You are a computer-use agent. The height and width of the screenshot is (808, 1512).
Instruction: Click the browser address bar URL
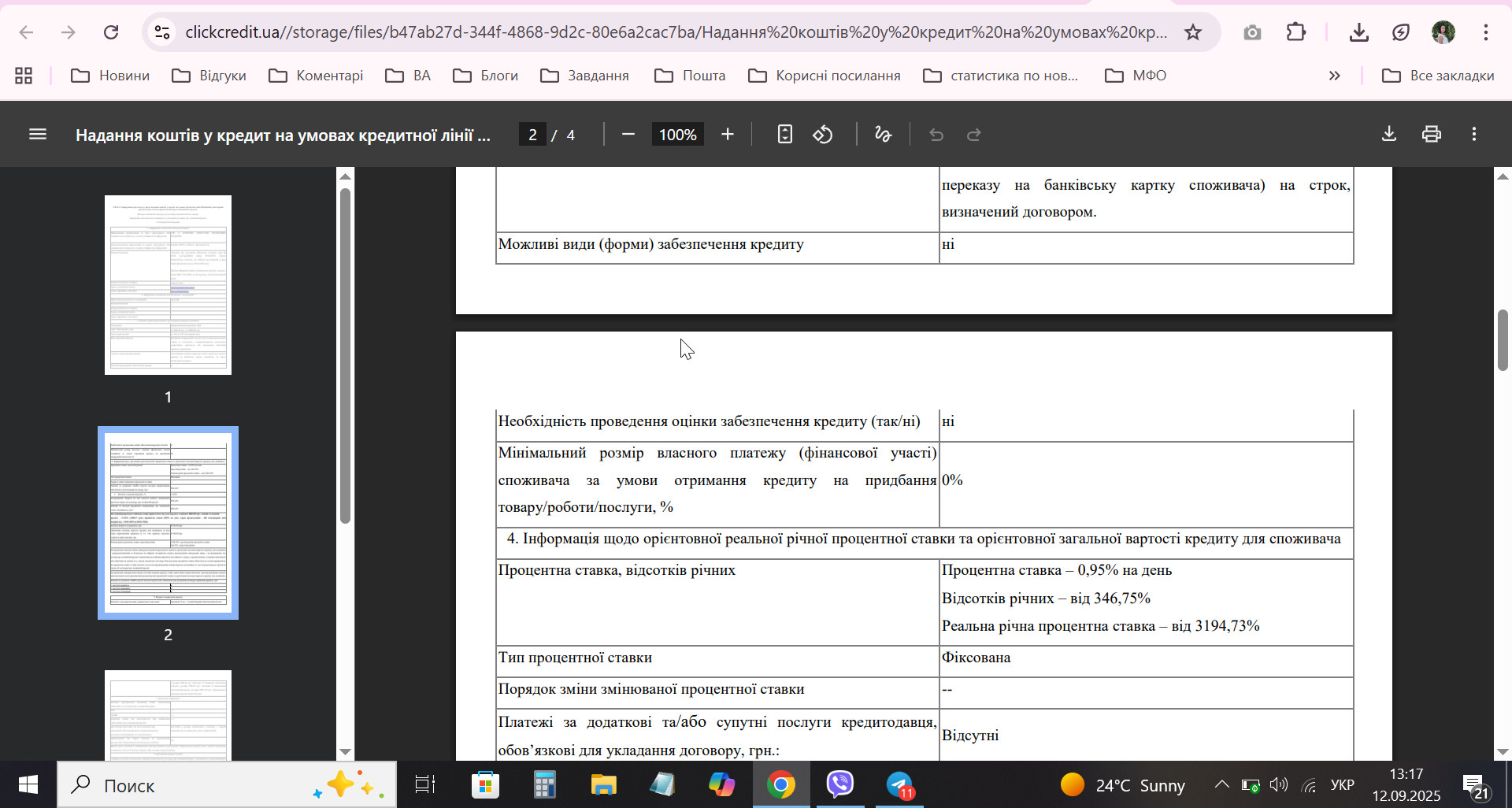(676, 32)
